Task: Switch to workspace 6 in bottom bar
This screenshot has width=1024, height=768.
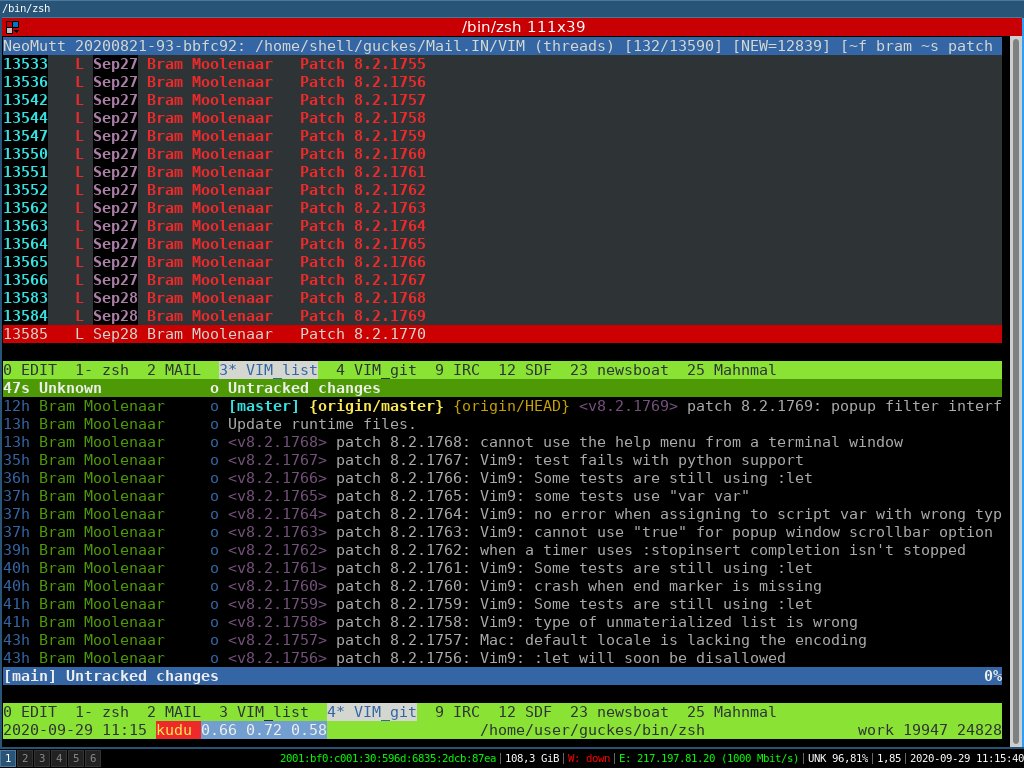Action: click(93, 759)
